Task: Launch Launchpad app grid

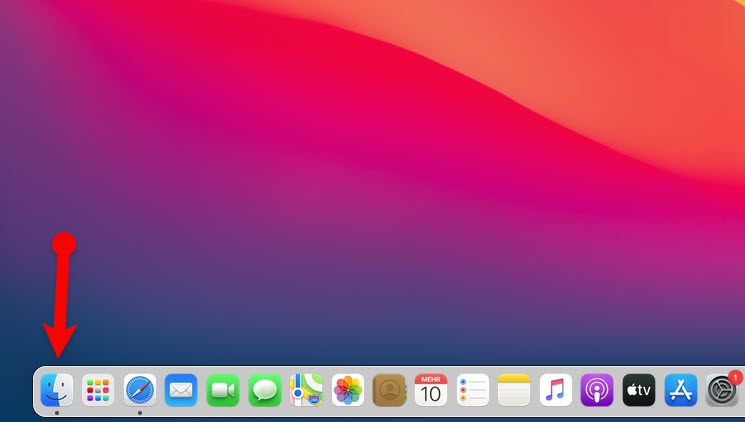Action: coord(98,390)
